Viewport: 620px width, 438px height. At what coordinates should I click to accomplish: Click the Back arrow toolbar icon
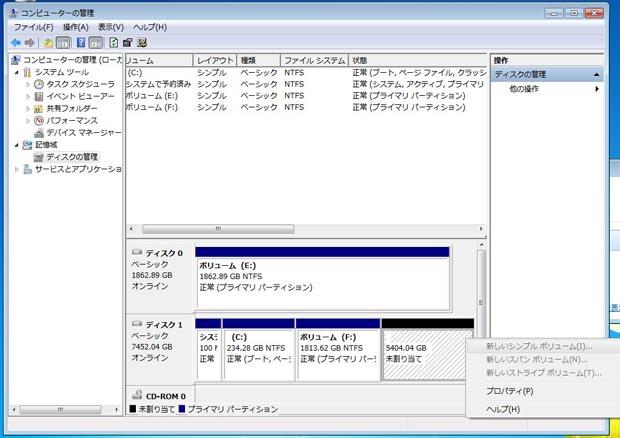[x=15, y=43]
